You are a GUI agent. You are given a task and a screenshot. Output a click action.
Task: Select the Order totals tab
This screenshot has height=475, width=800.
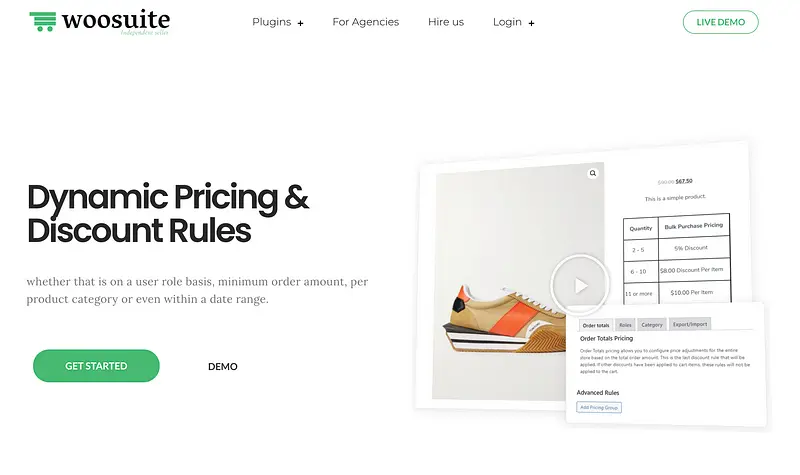(596, 325)
